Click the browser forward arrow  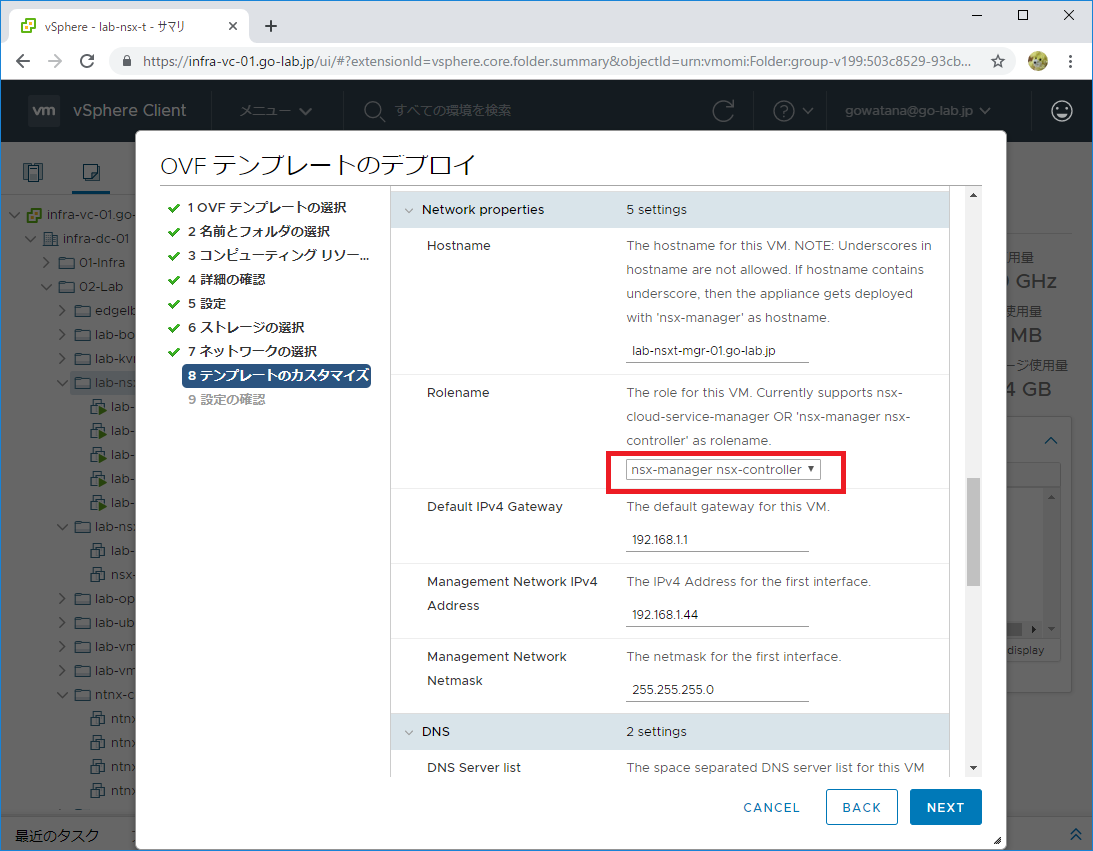(x=55, y=61)
